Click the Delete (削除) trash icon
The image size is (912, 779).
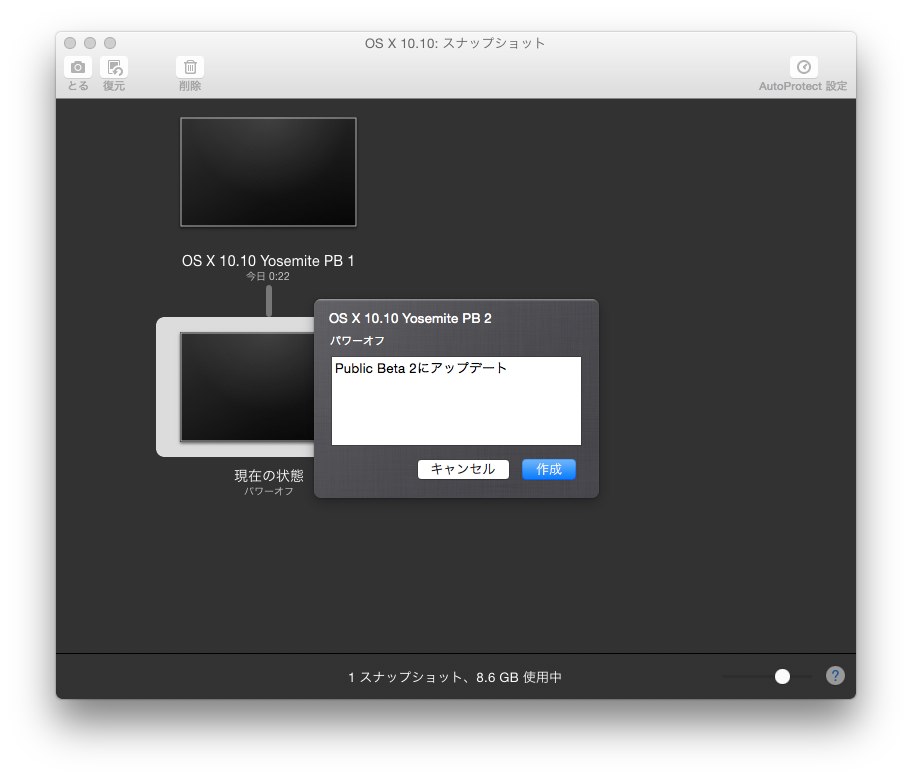tap(190, 67)
